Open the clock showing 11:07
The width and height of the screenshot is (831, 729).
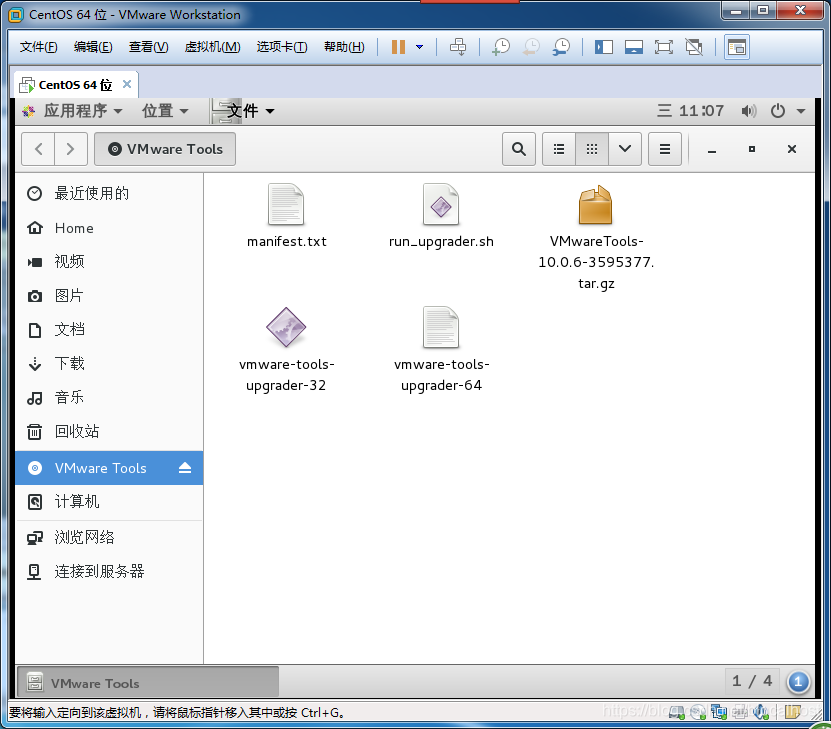(691, 111)
